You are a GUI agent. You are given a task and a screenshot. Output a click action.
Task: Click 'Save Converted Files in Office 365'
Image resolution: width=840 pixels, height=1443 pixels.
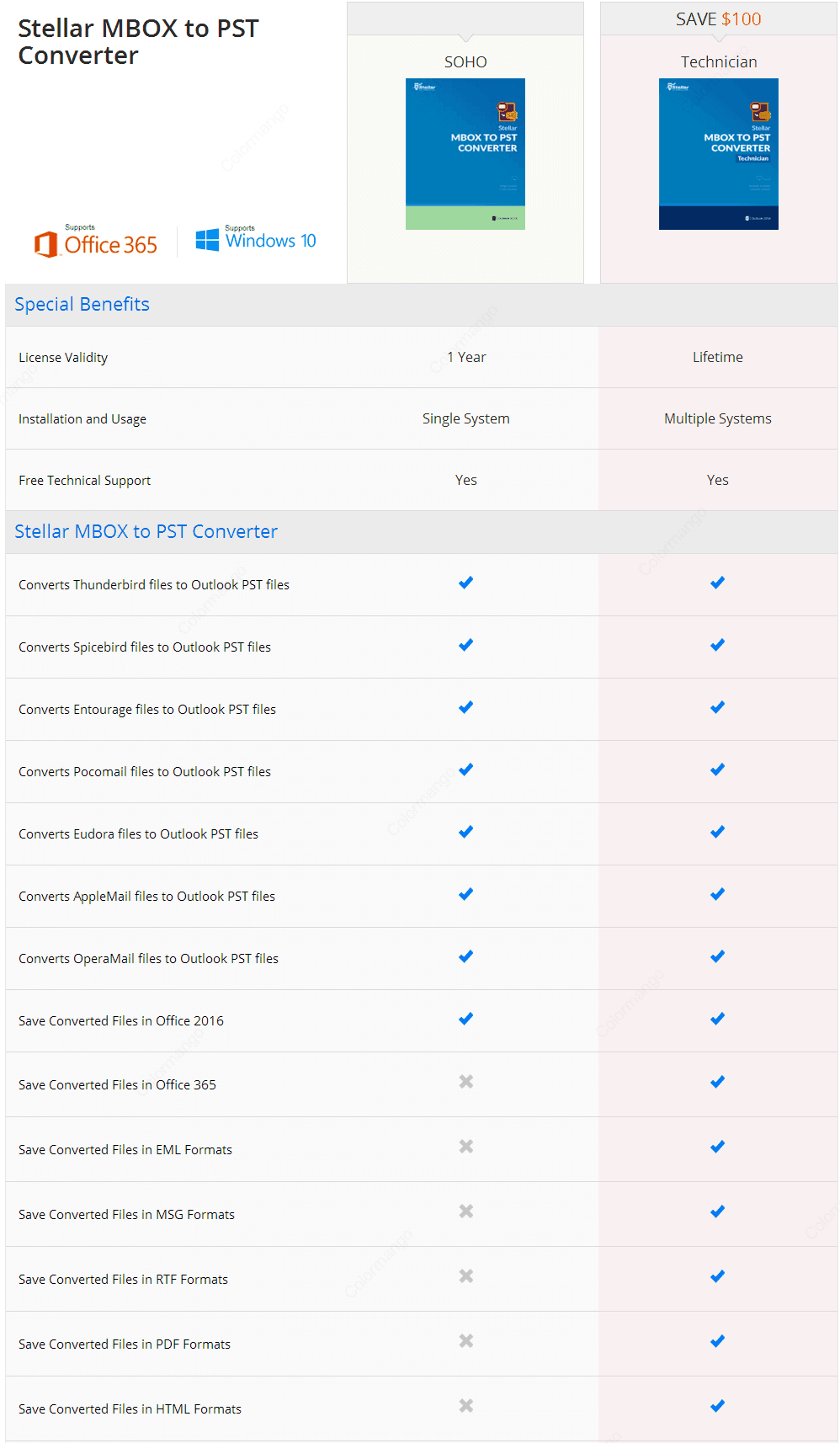point(117,1085)
